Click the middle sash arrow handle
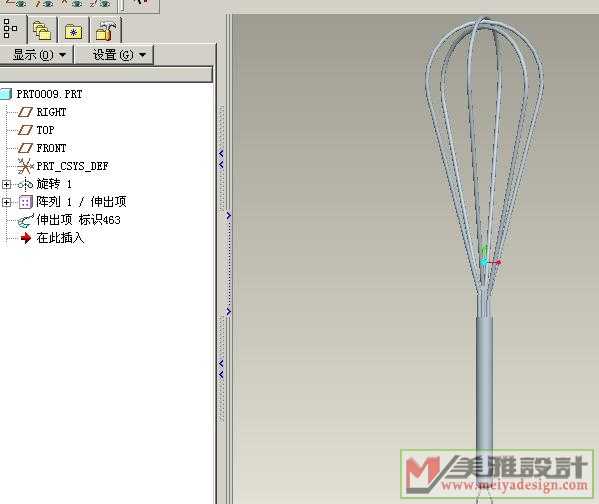599x504 pixels. [x=228, y=216]
